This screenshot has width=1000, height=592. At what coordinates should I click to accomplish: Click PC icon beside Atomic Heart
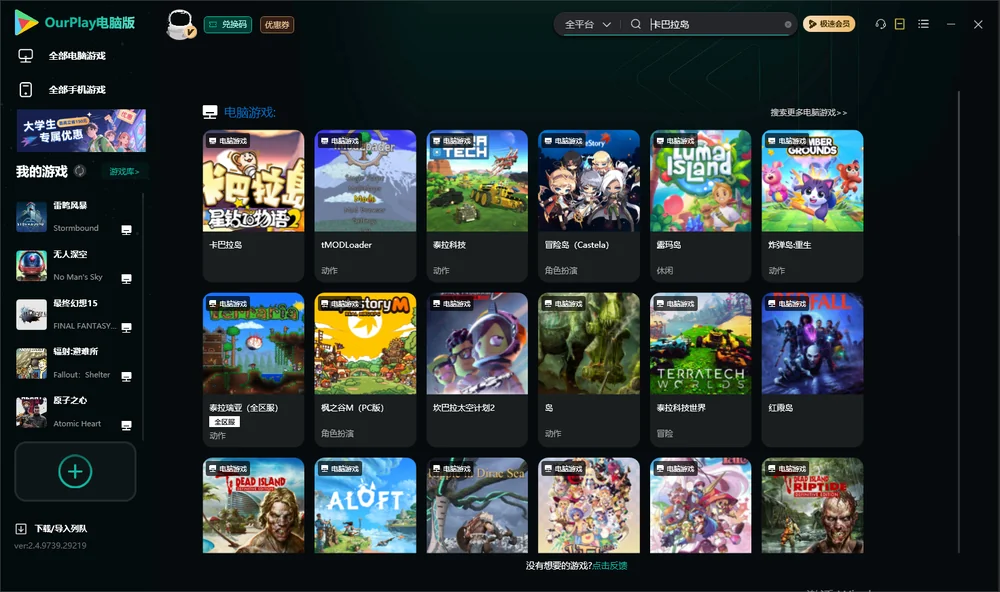coord(126,426)
